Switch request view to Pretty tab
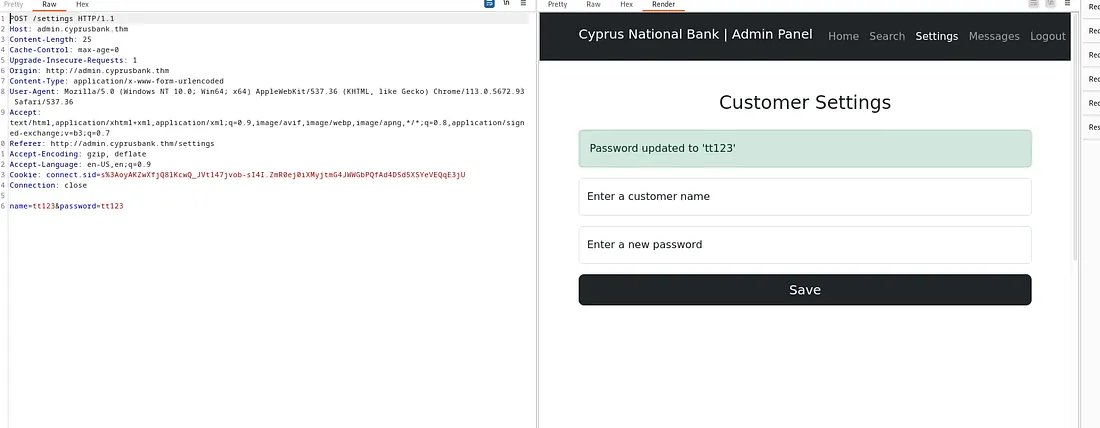Screen dimensions: 1100x428 coord(16,5)
